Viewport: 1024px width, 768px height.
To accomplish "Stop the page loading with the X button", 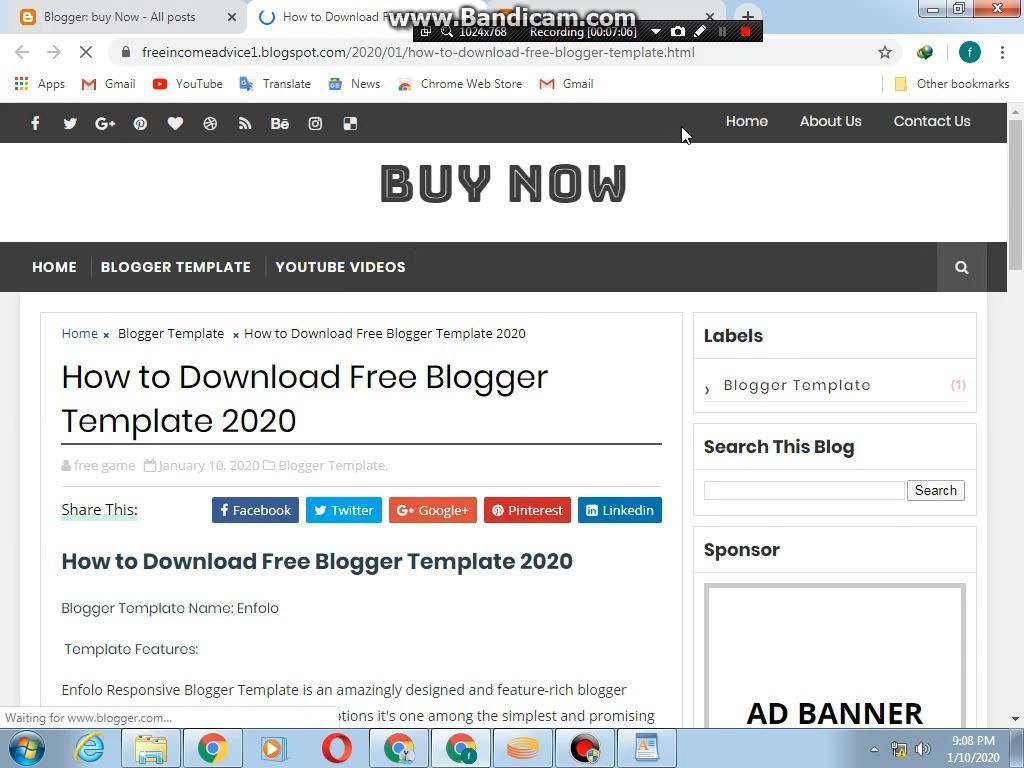I will tap(86, 52).
